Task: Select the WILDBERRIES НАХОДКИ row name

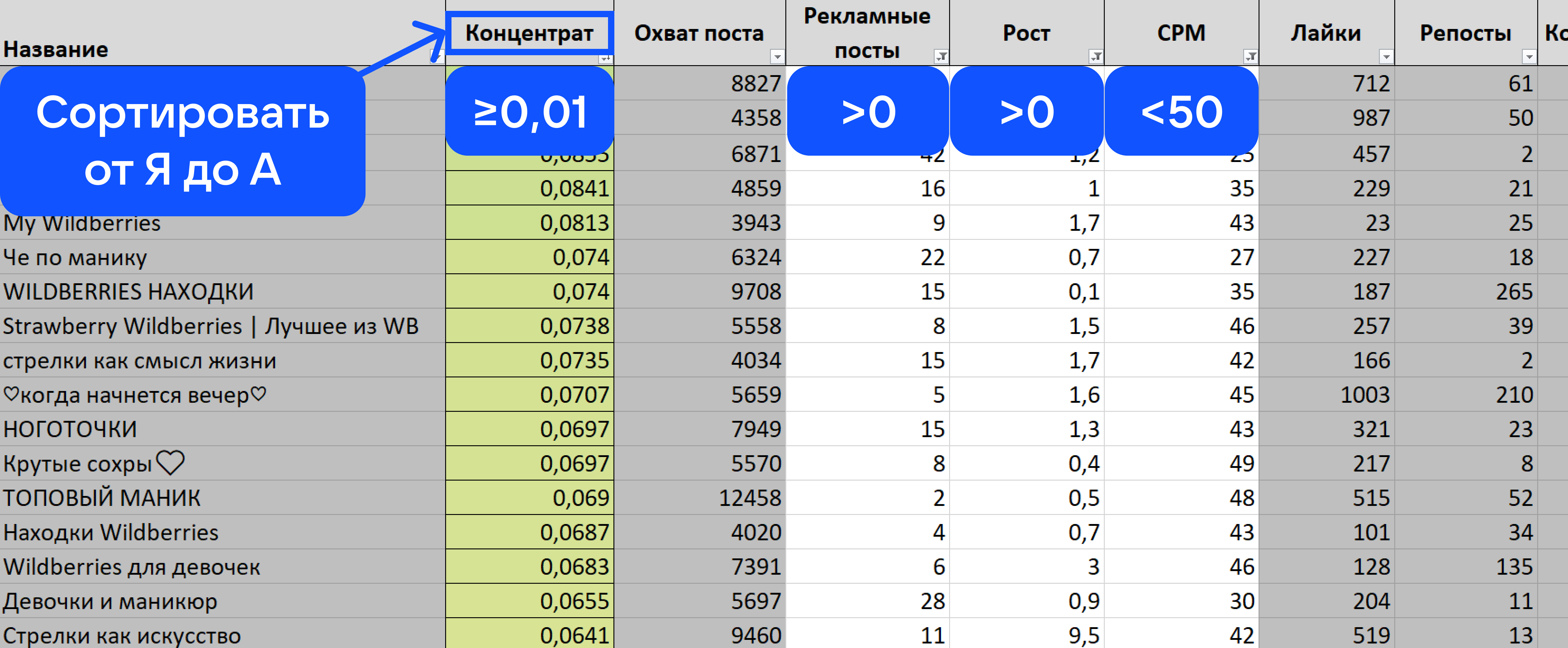Action: 223,292
